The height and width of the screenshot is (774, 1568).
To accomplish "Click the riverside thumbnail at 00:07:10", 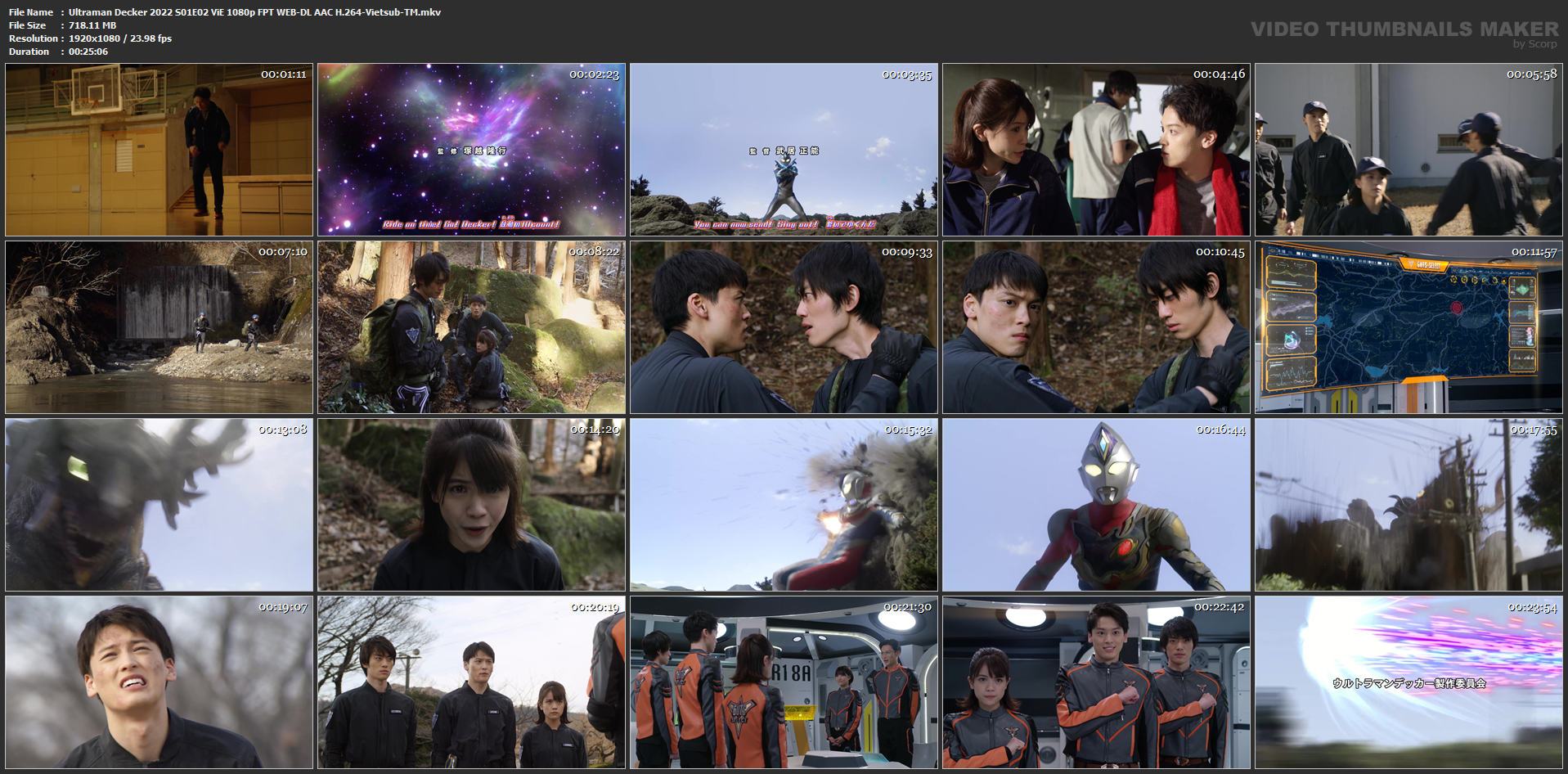I will tap(159, 327).
